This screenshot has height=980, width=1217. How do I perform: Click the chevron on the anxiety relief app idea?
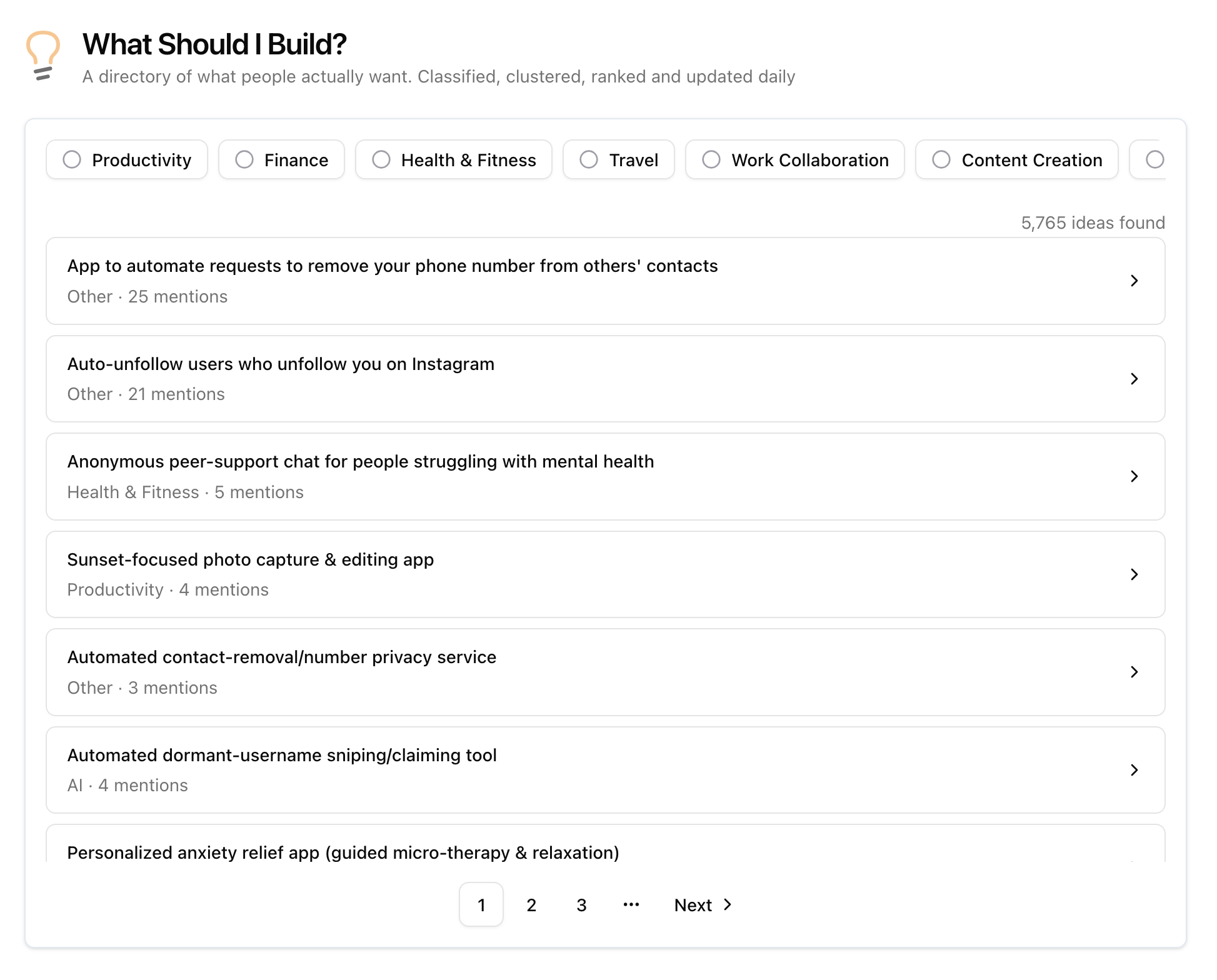pyautogui.click(x=1134, y=861)
